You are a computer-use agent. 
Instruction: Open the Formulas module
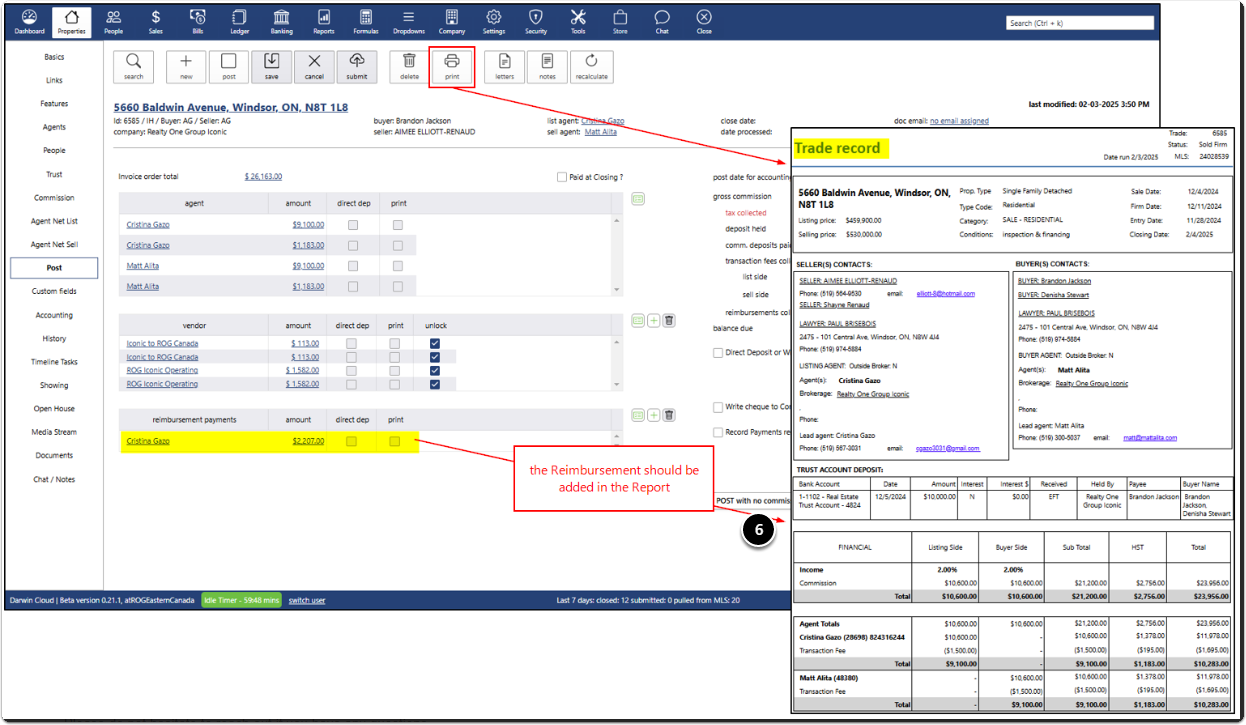(366, 22)
